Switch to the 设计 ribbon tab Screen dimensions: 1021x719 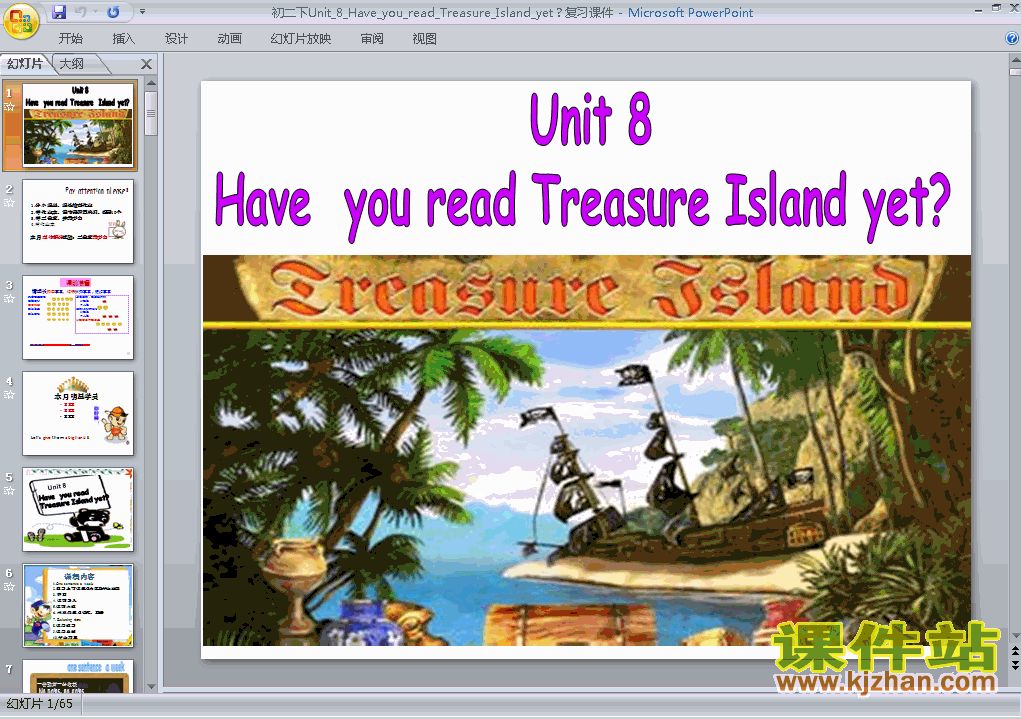click(x=176, y=38)
